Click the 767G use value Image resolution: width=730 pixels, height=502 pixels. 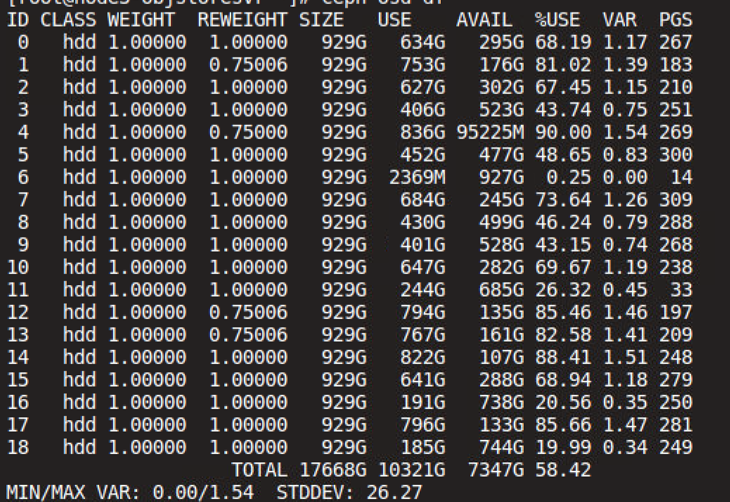point(423,335)
